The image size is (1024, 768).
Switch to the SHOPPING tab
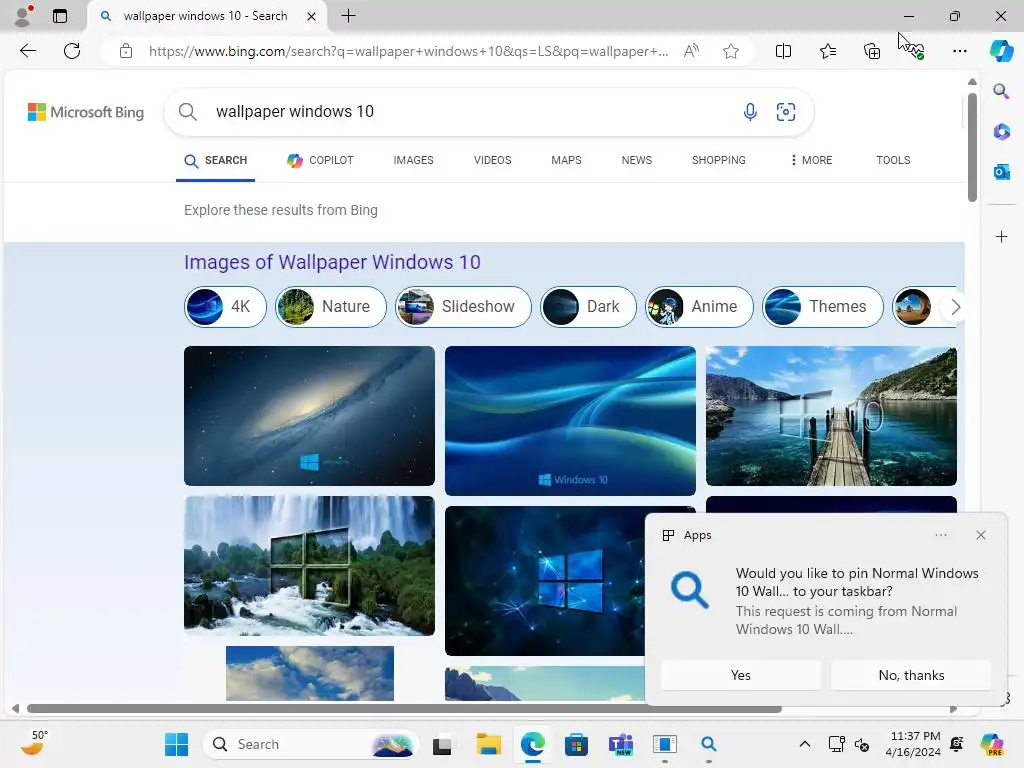tap(718, 161)
